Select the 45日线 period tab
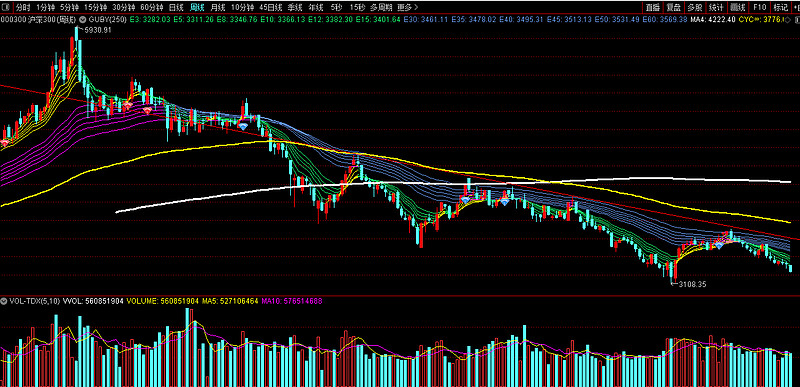 (x=271, y=7)
